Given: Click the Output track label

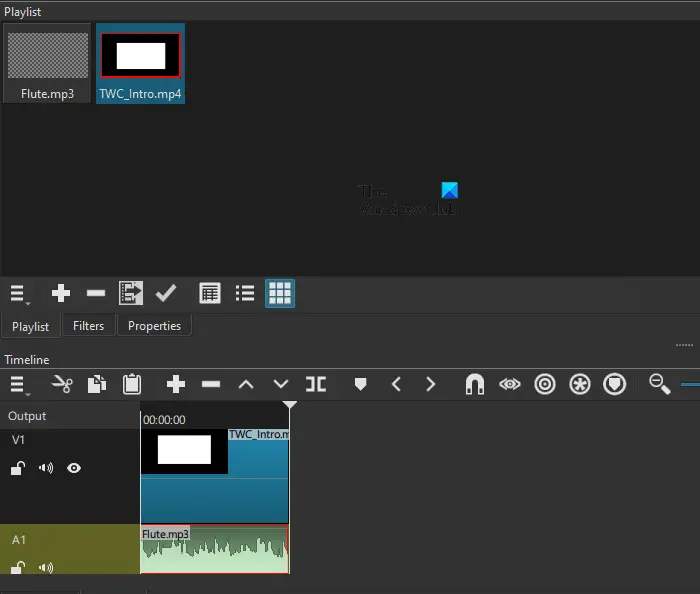Looking at the screenshot, I should click(x=27, y=416).
